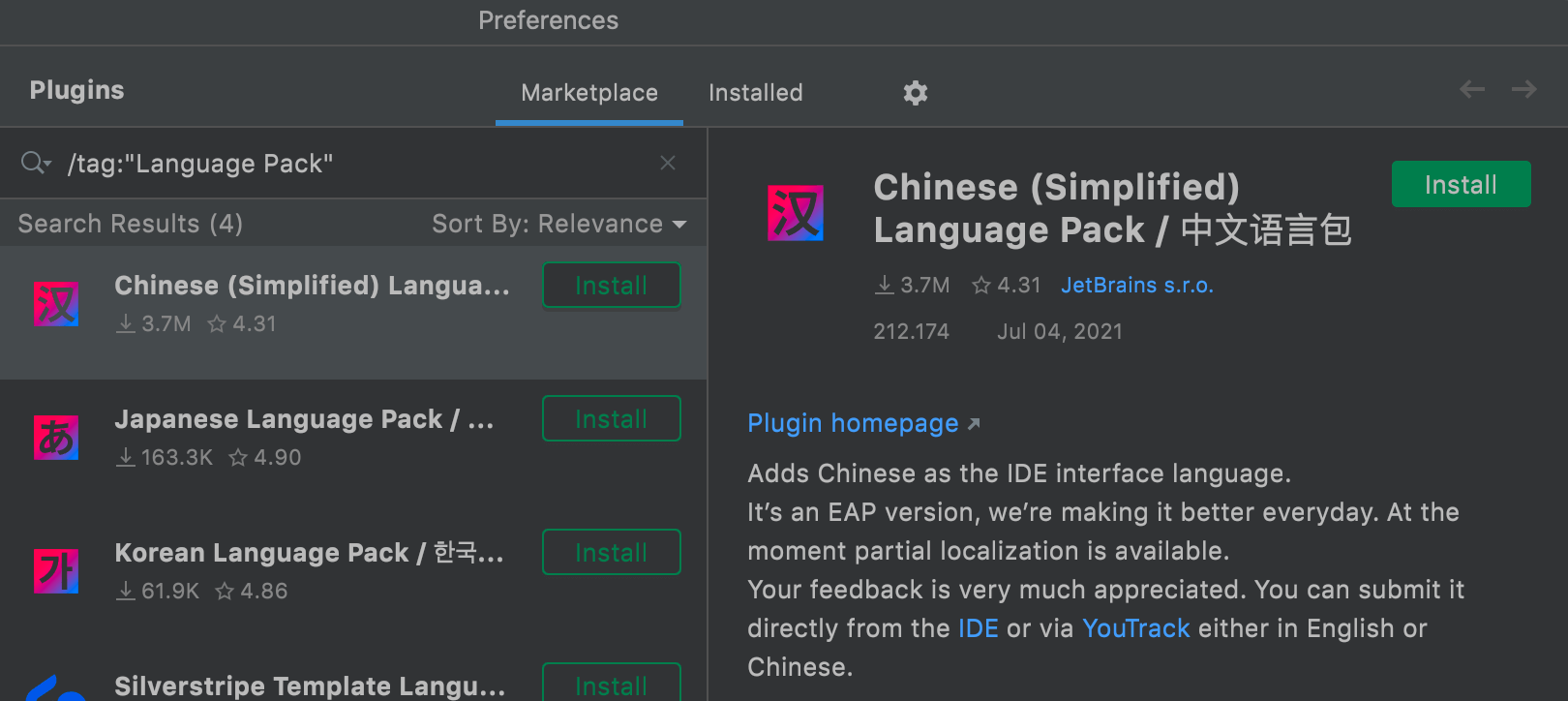Viewport: 1568px width, 701px height.
Task: Install the Japanese Language Pack
Action: coord(612,419)
